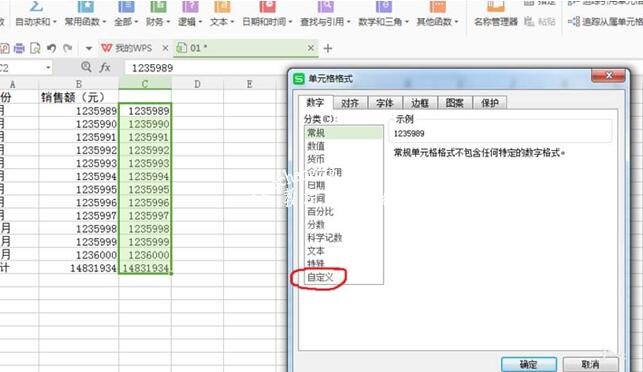Image resolution: width=643 pixels, height=372 pixels.
Task: Expand the 财务 dropdown arrow
Action: coord(168,22)
